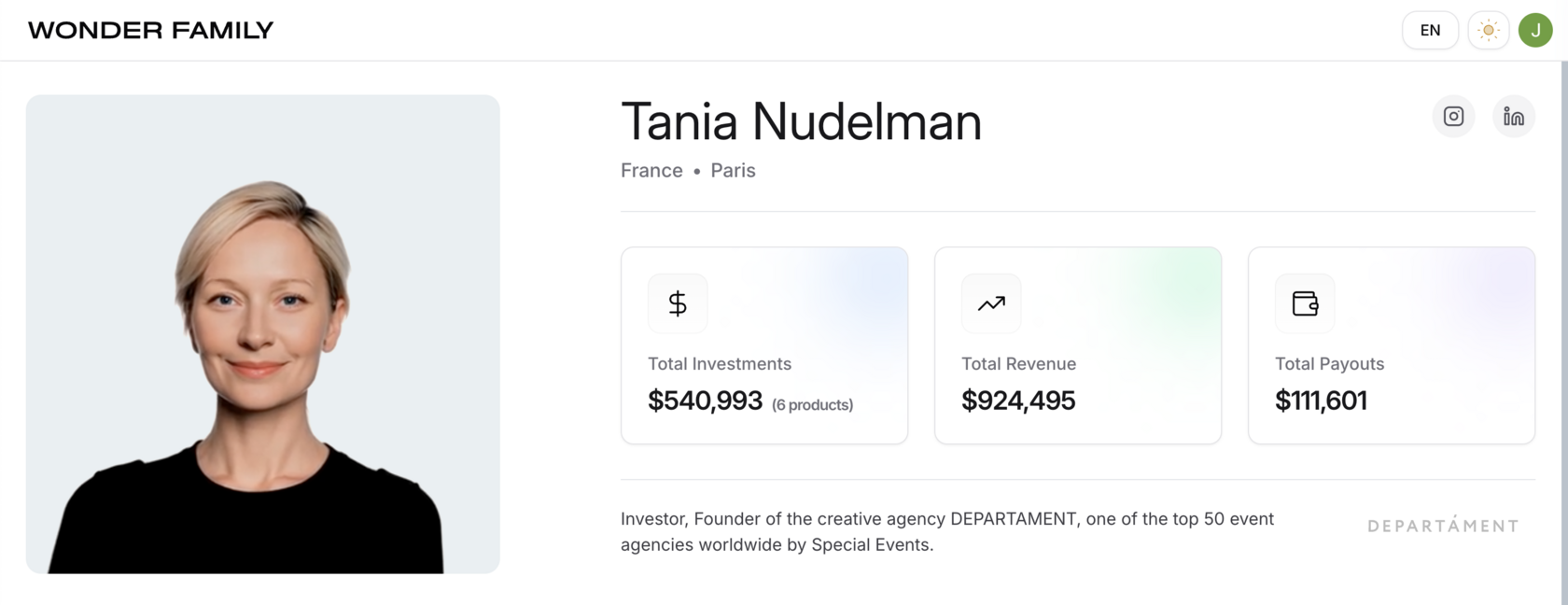The height and width of the screenshot is (605, 1568).
Task: Click the Tania Nudelman name heading
Action: coord(801,121)
